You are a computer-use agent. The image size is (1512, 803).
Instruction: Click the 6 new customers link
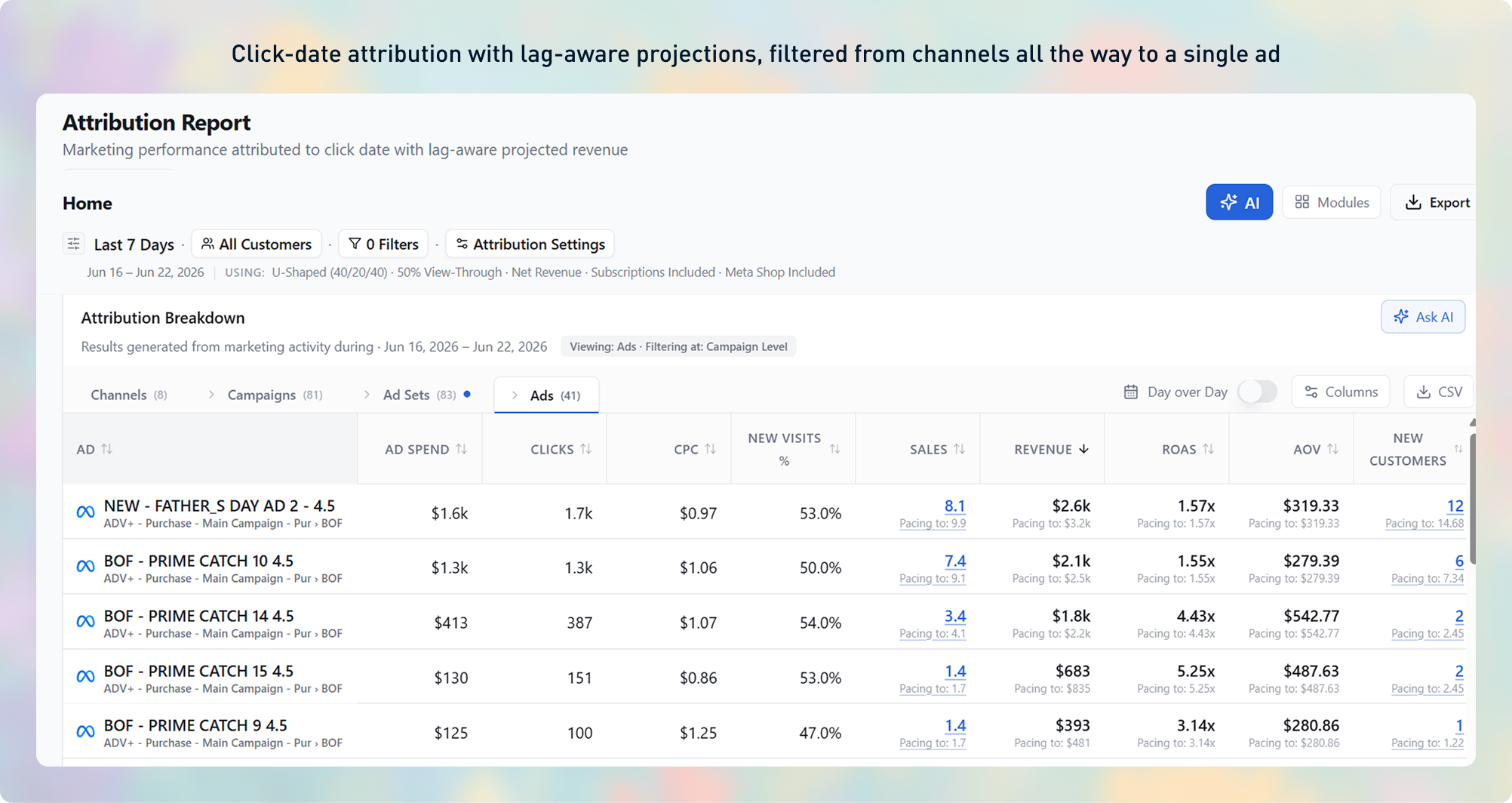[x=1459, y=561]
